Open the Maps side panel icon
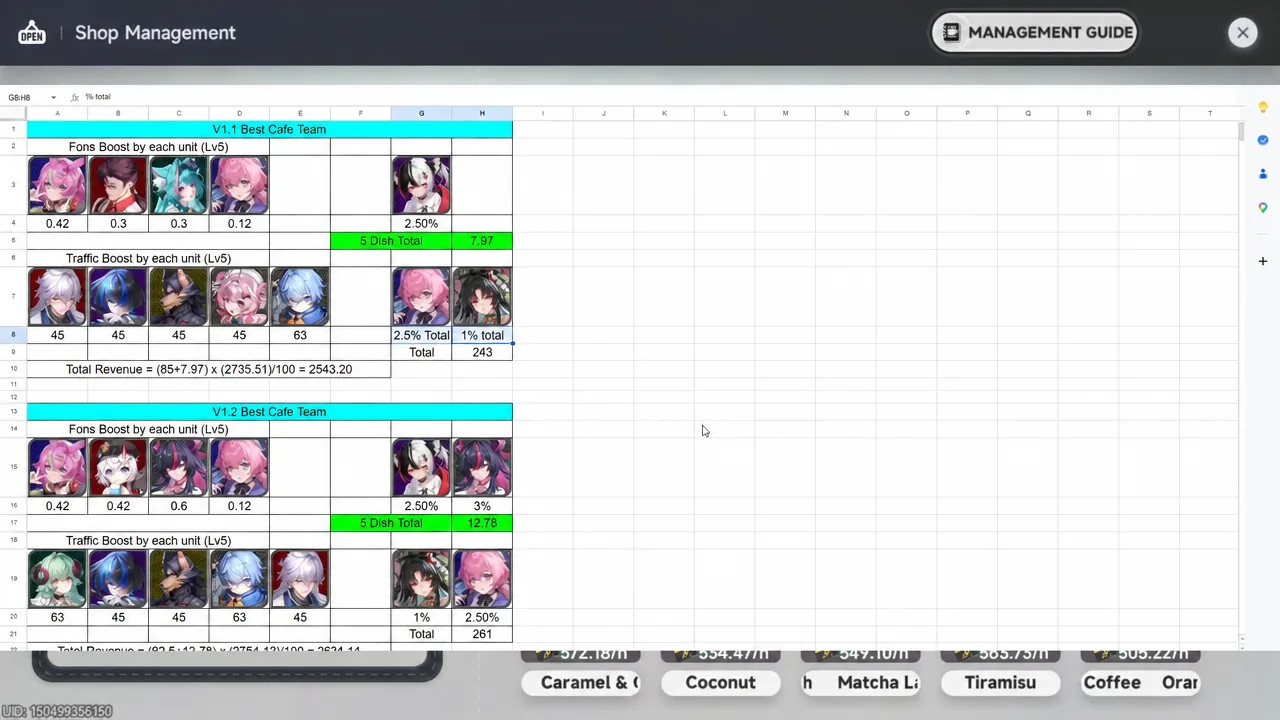The height and width of the screenshot is (720, 1280). click(x=1263, y=208)
